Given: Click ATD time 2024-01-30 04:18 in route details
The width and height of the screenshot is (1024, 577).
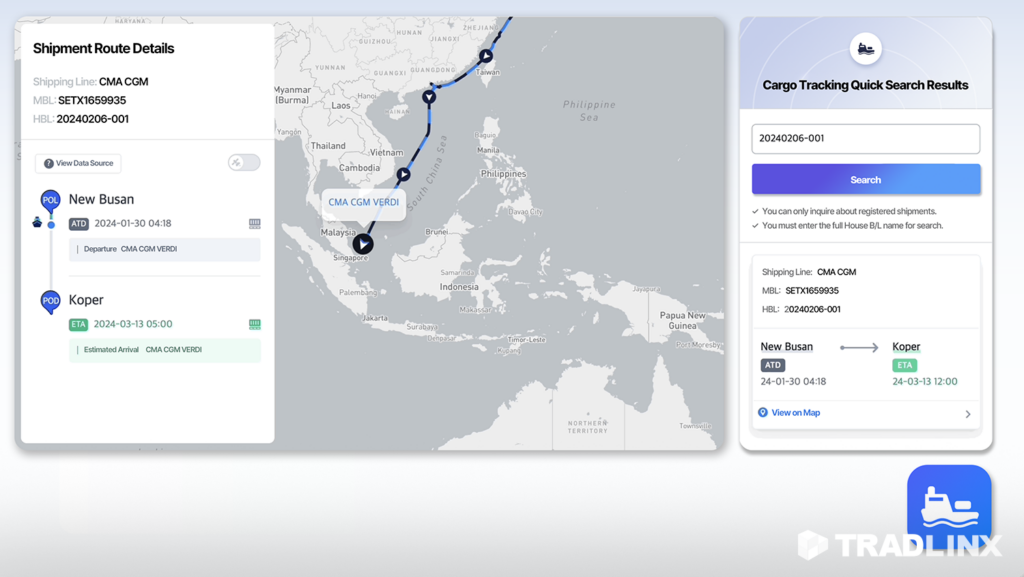Looking at the screenshot, I should (x=133, y=223).
